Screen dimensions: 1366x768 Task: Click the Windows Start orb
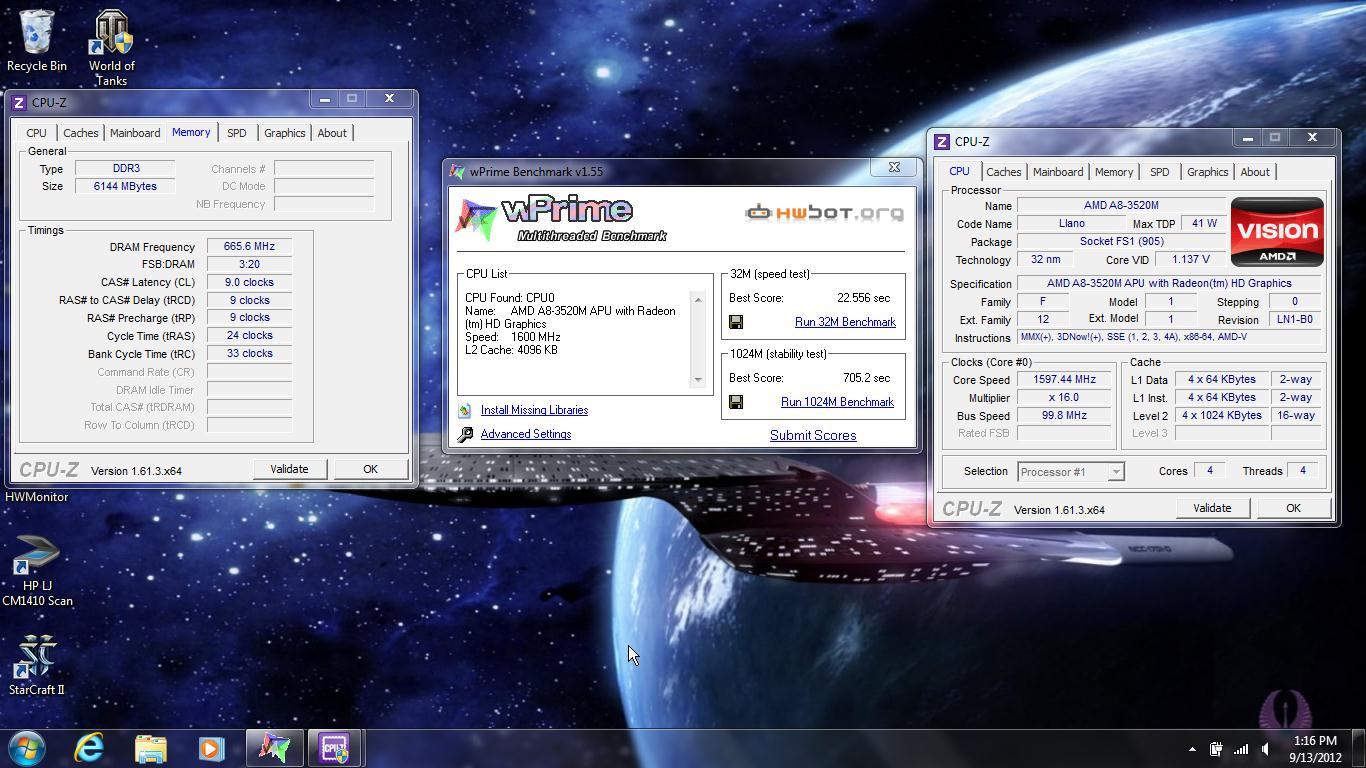click(x=27, y=748)
